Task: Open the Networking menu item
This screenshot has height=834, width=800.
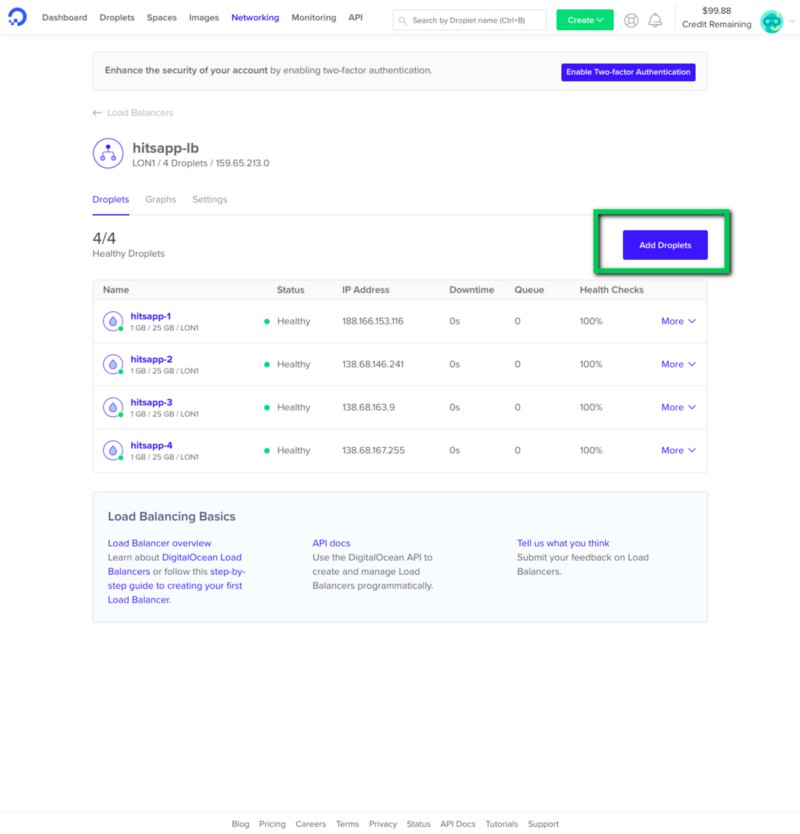Action: [255, 18]
